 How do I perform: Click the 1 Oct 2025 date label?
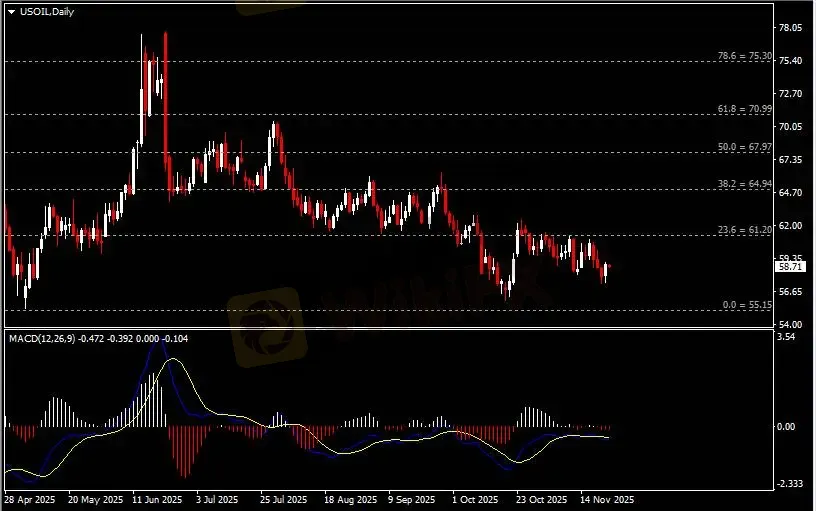pyautogui.click(x=475, y=500)
